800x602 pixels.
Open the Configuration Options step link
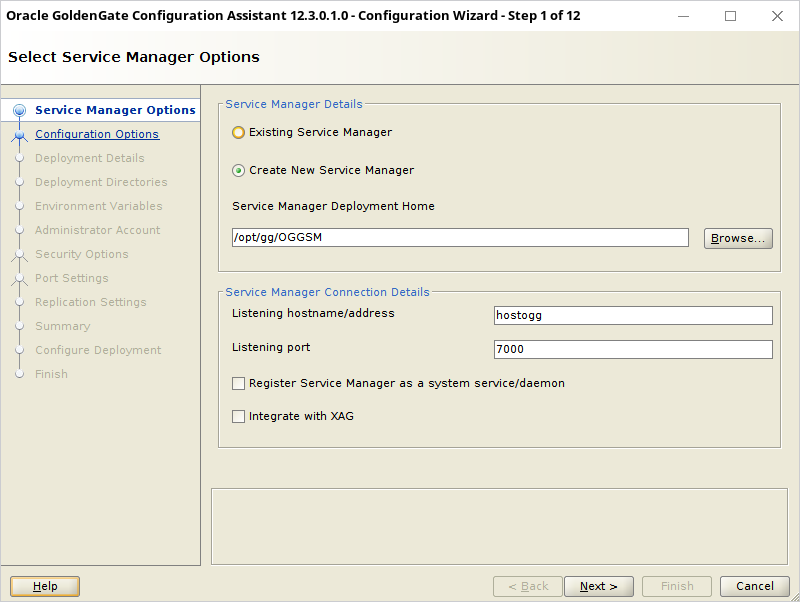[97, 134]
